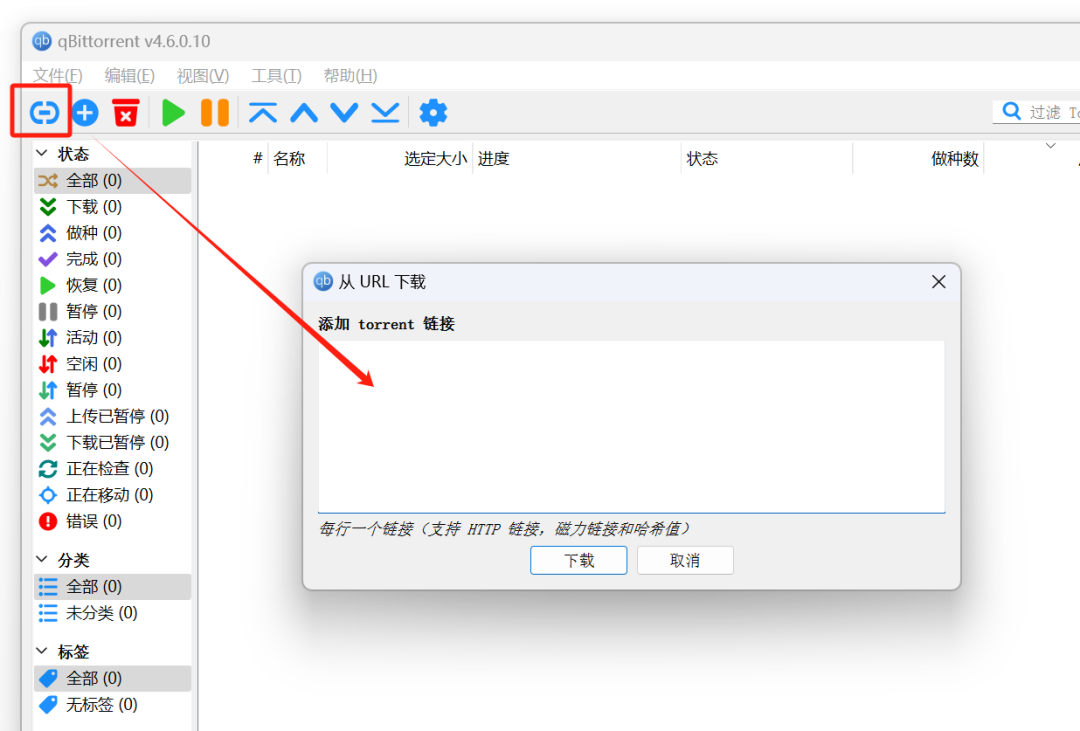The width and height of the screenshot is (1080, 731).
Task: Click the torrent link text area
Action: pyautogui.click(x=632, y=426)
